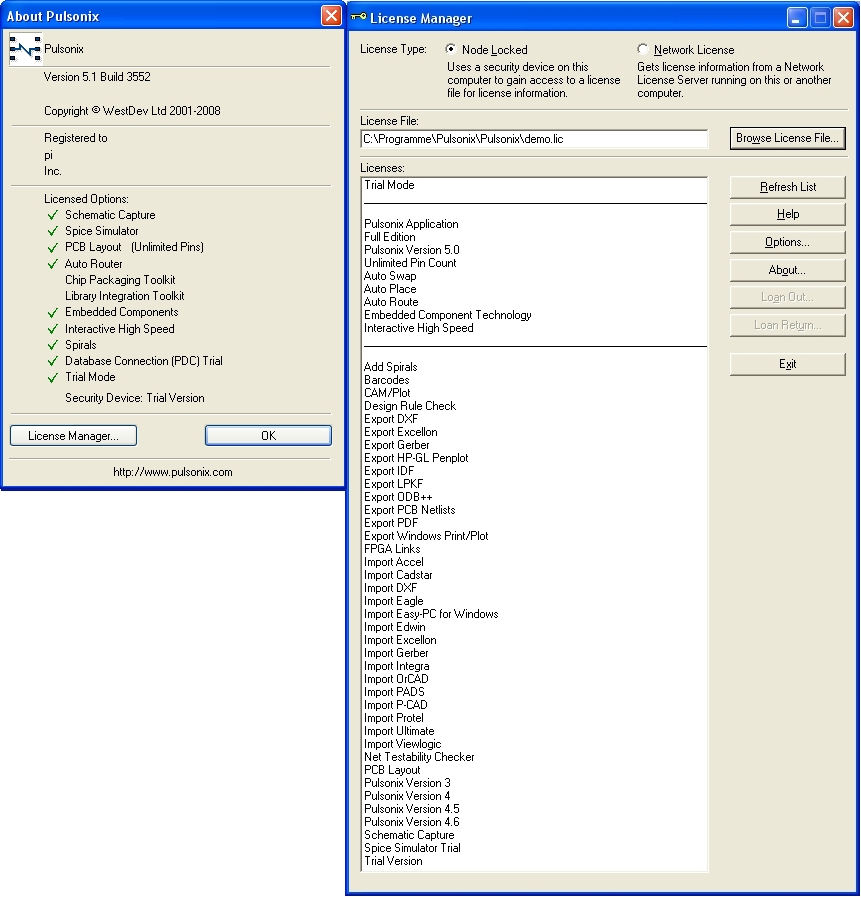
Task: Click the About button in License Manager
Action: pyautogui.click(x=787, y=270)
